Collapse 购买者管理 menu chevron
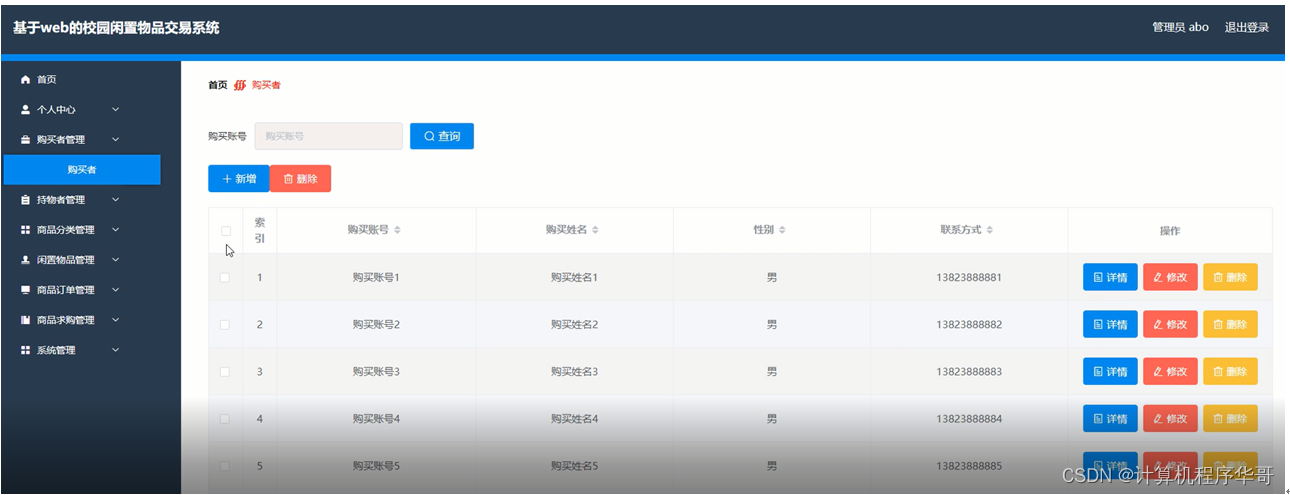The width and height of the screenshot is (1290, 495). click(x=115, y=140)
